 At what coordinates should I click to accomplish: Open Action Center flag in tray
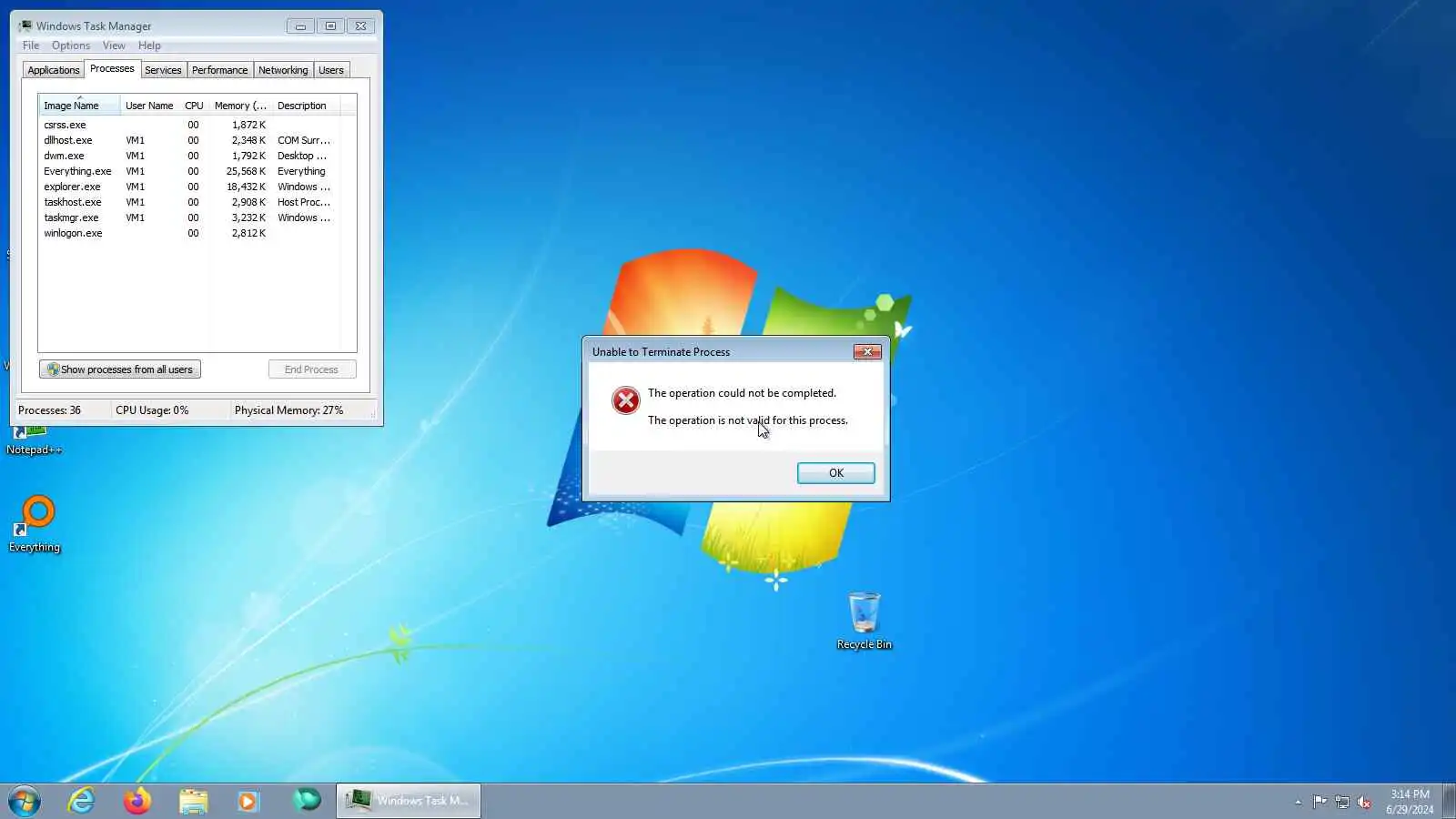point(1319,802)
